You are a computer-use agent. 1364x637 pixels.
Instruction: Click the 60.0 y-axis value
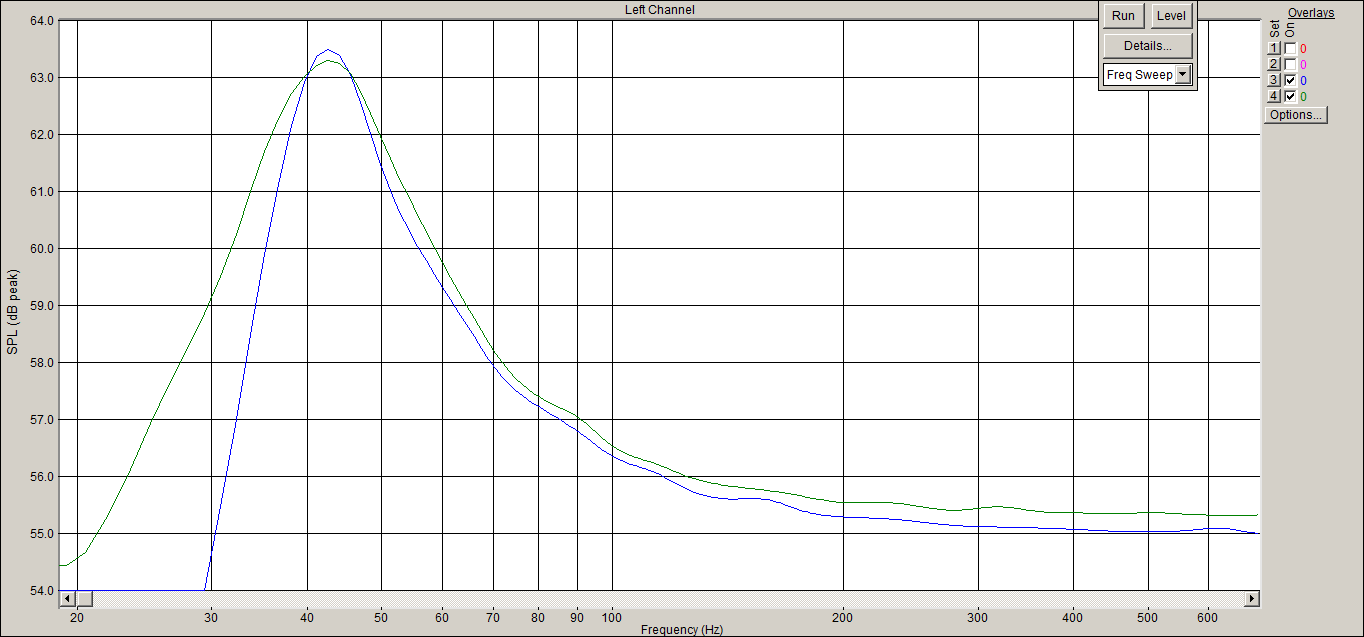(41, 248)
